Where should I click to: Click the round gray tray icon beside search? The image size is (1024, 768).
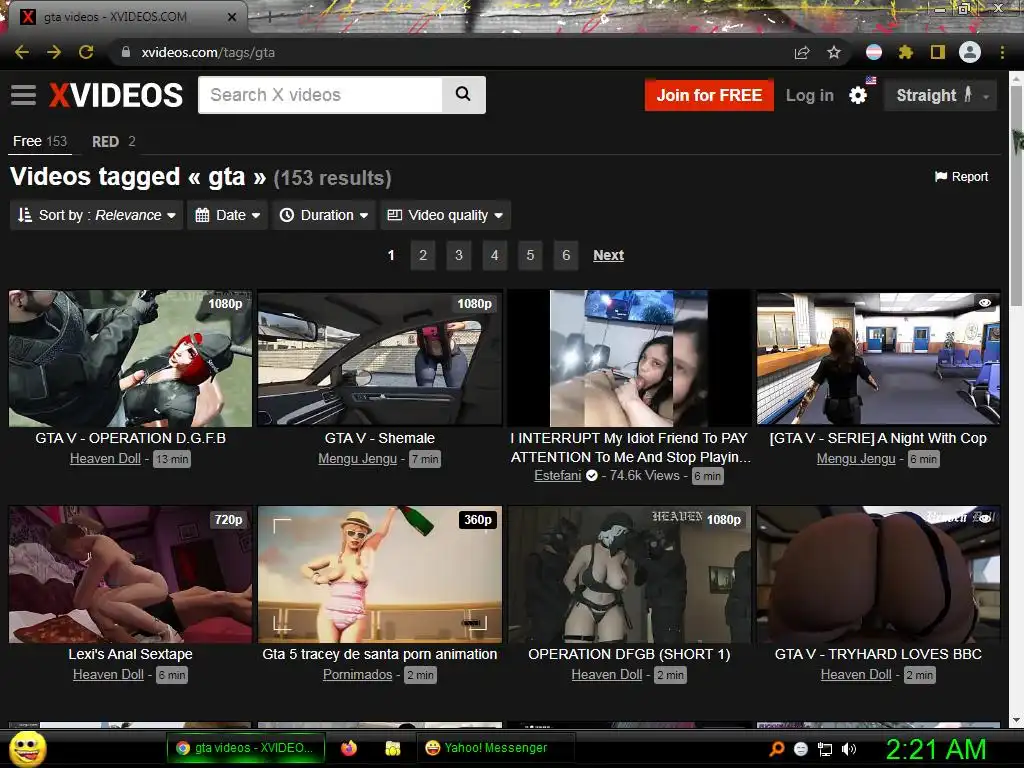(x=801, y=749)
